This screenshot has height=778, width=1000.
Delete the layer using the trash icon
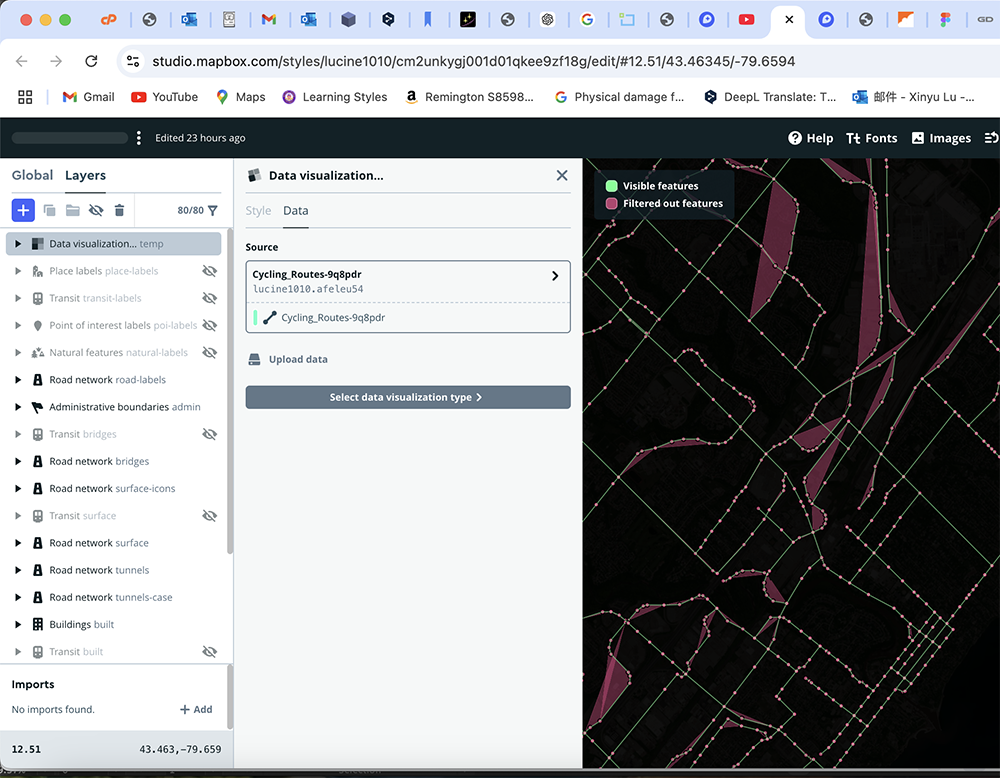pos(119,210)
